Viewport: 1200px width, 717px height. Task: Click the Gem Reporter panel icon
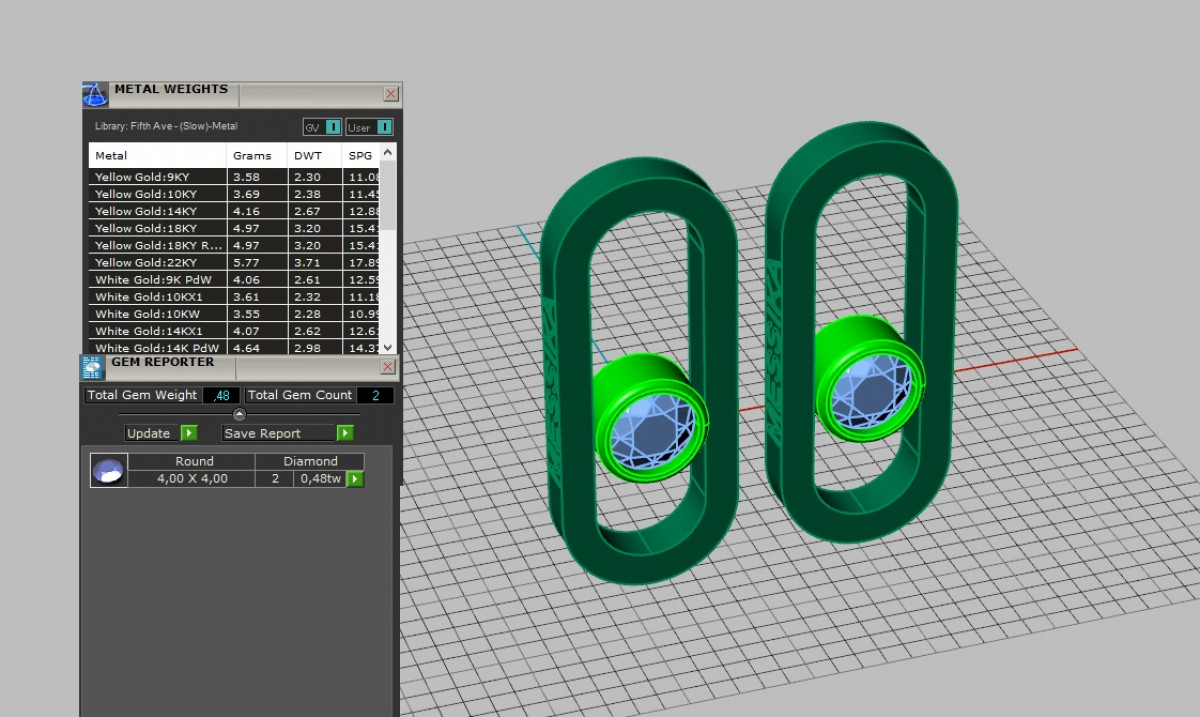92,367
